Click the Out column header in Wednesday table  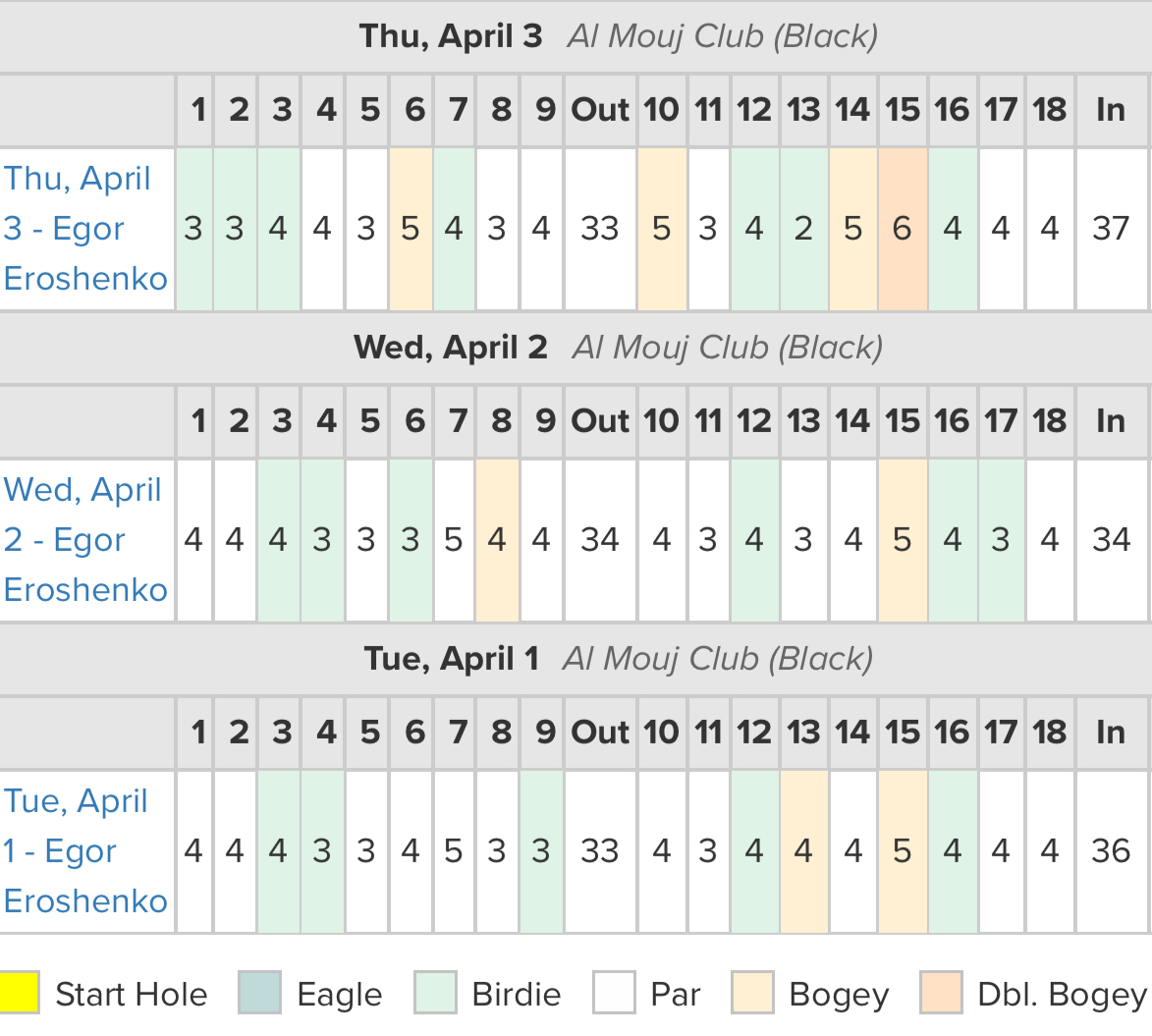coord(600,421)
